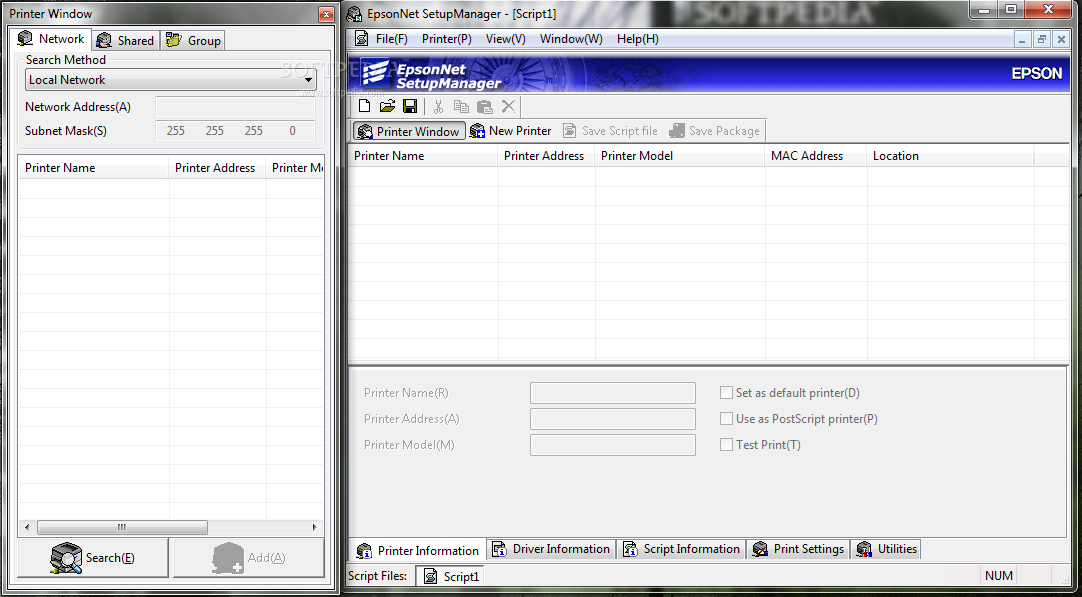
Task: Click the NUM indicator in the status bar
Action: pyautogui.click(x=999, y=576)
